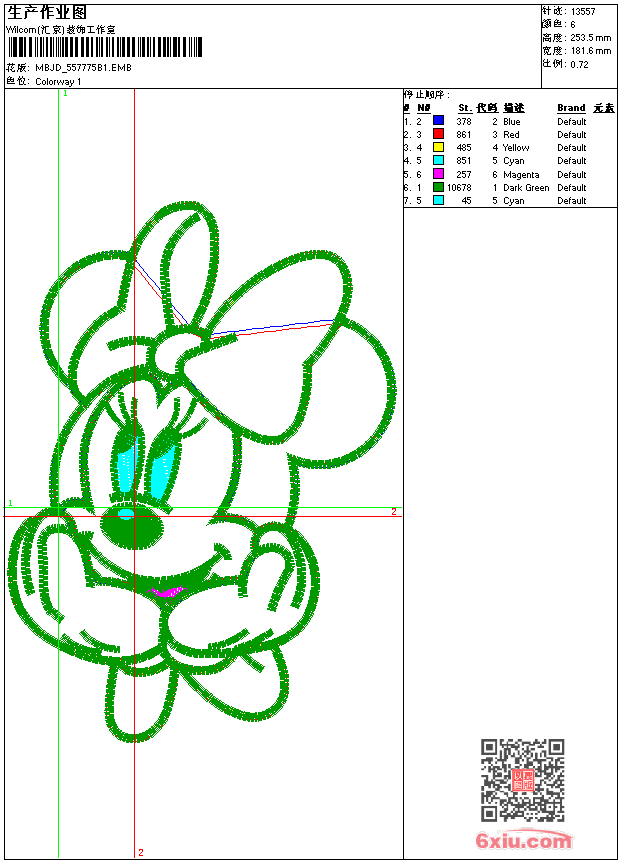
Task: Click the Brand column header
Action: pos(571,108)
